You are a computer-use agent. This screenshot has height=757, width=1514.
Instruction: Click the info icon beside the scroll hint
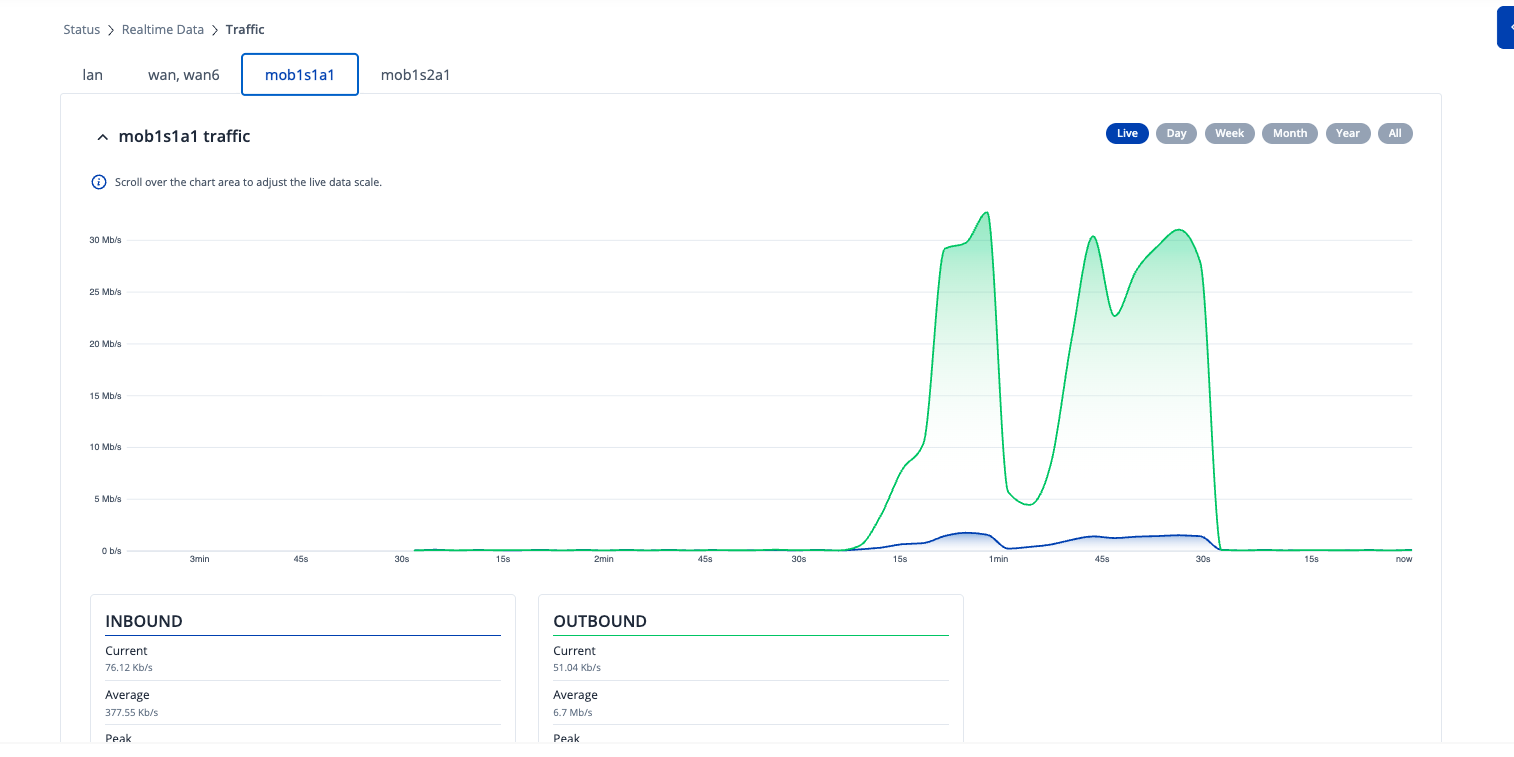[99, 182]
